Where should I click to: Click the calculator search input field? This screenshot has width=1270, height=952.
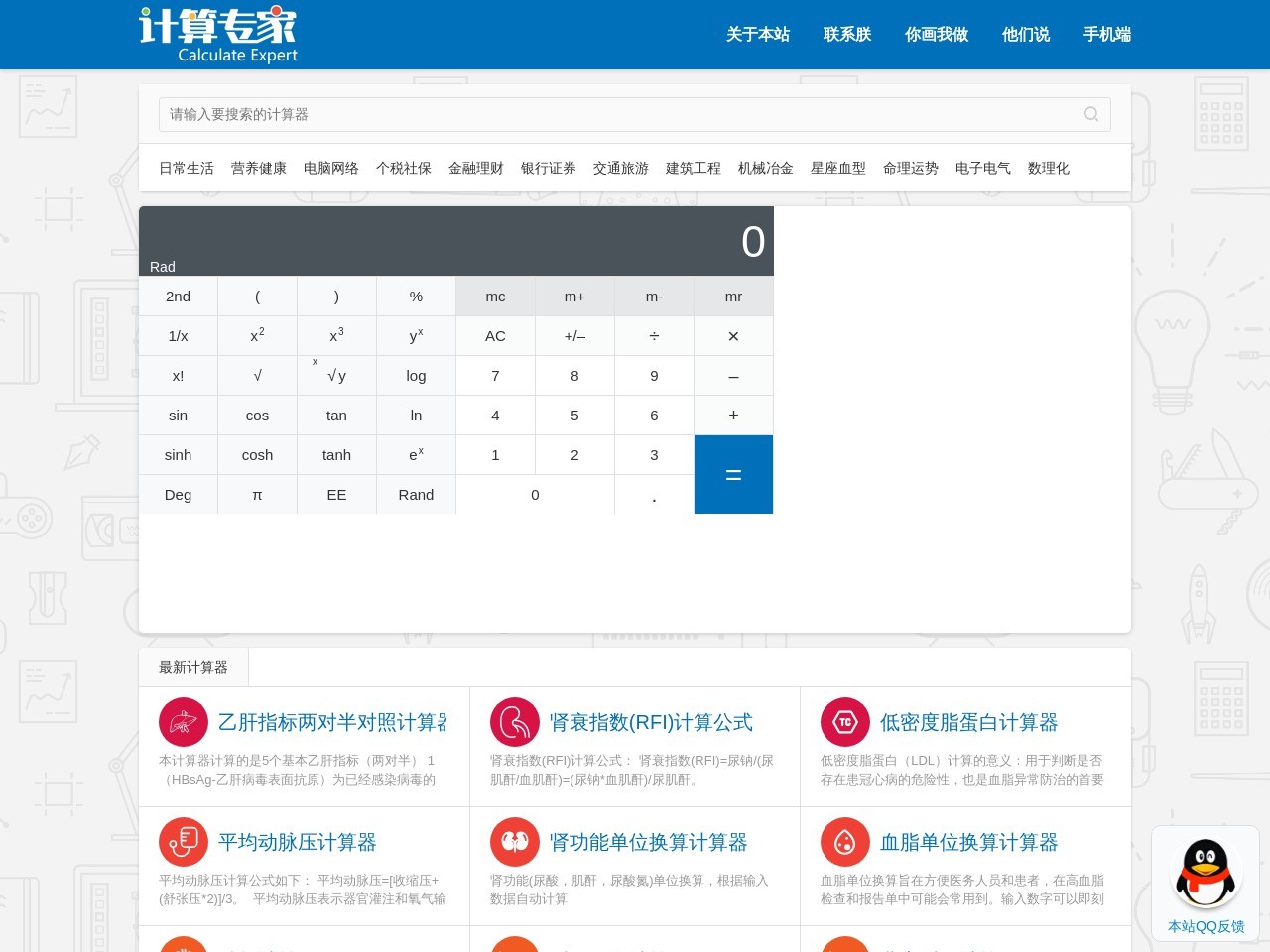coord(595,114)
